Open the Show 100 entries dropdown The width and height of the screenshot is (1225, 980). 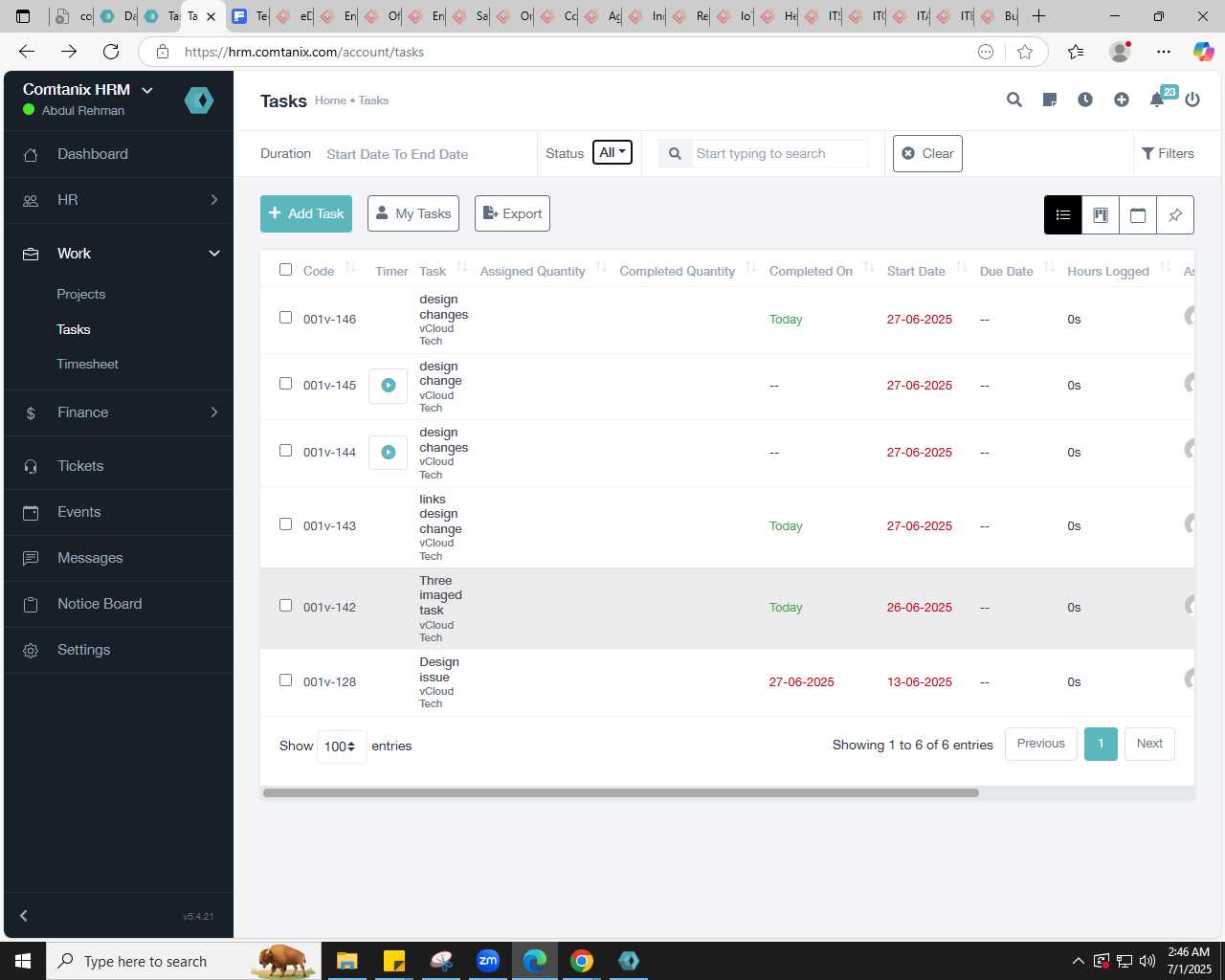tap(341, 746)
